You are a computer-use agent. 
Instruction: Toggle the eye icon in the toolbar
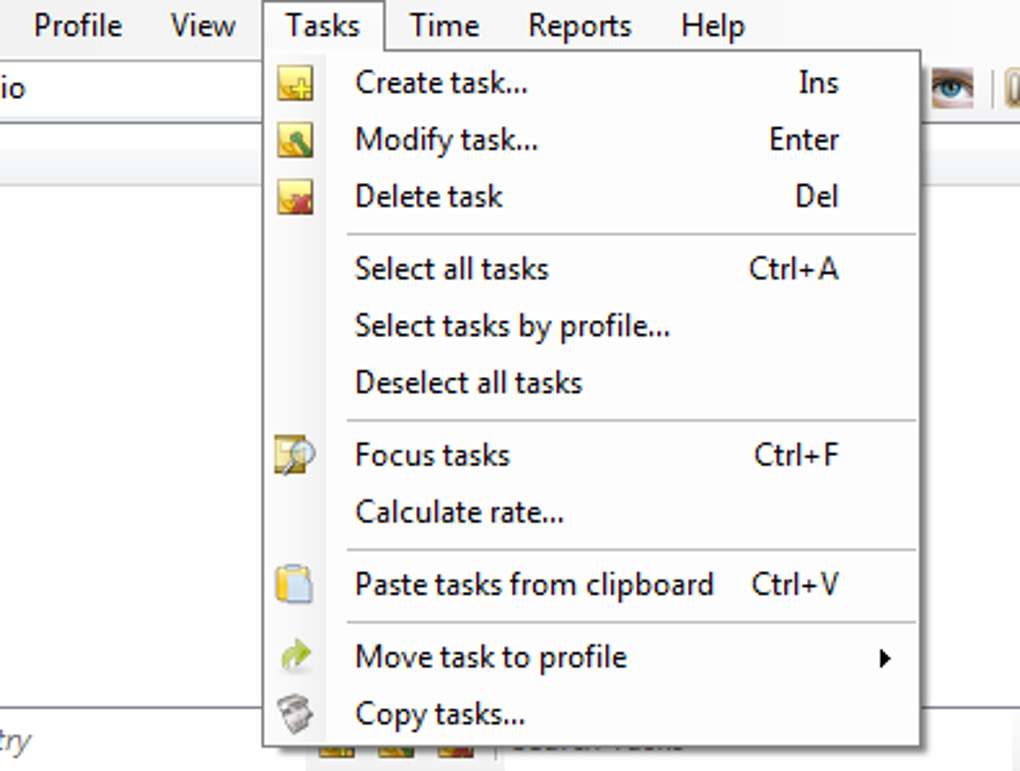point(952,88)
